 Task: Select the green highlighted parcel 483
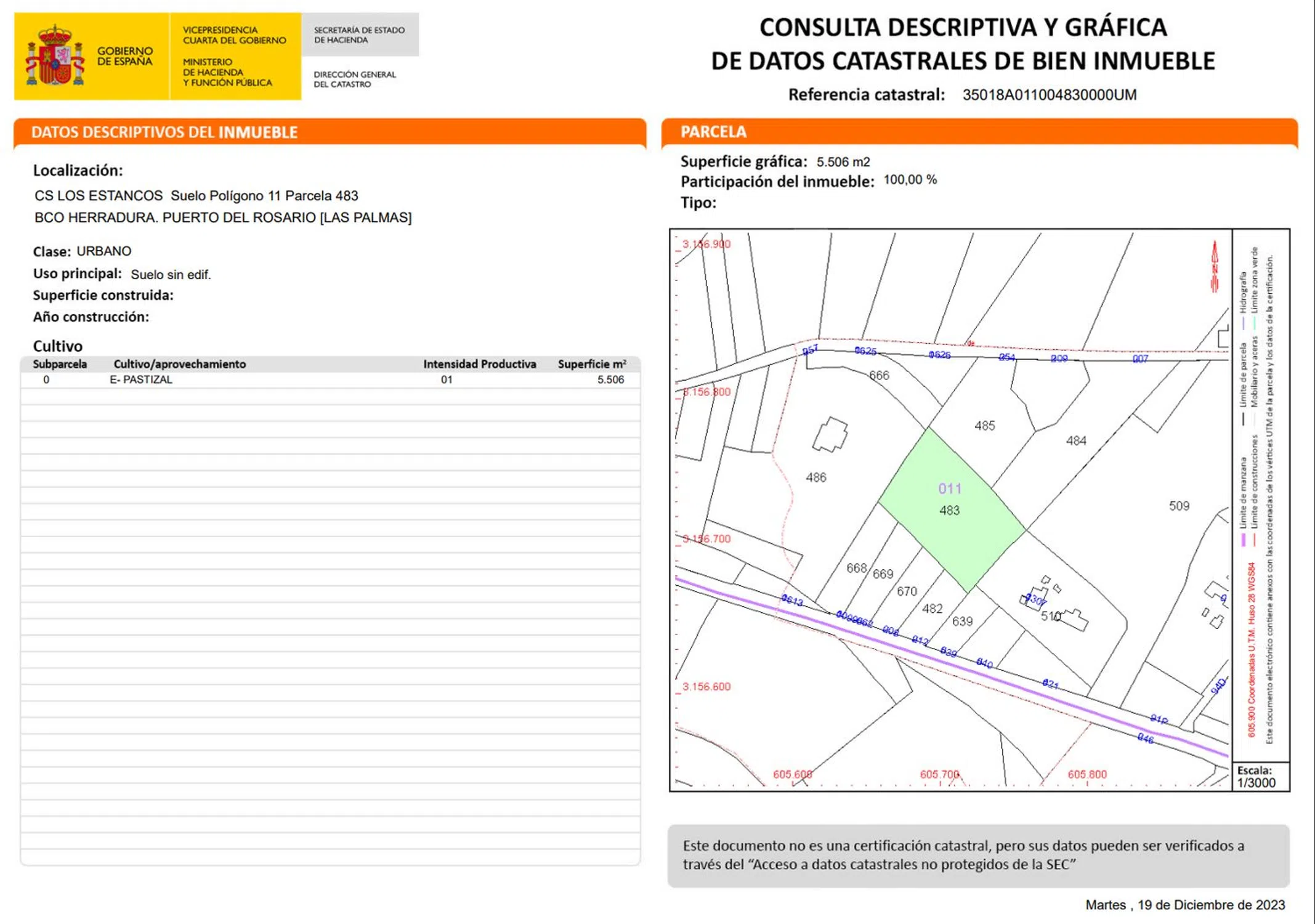tap(951, 511)
